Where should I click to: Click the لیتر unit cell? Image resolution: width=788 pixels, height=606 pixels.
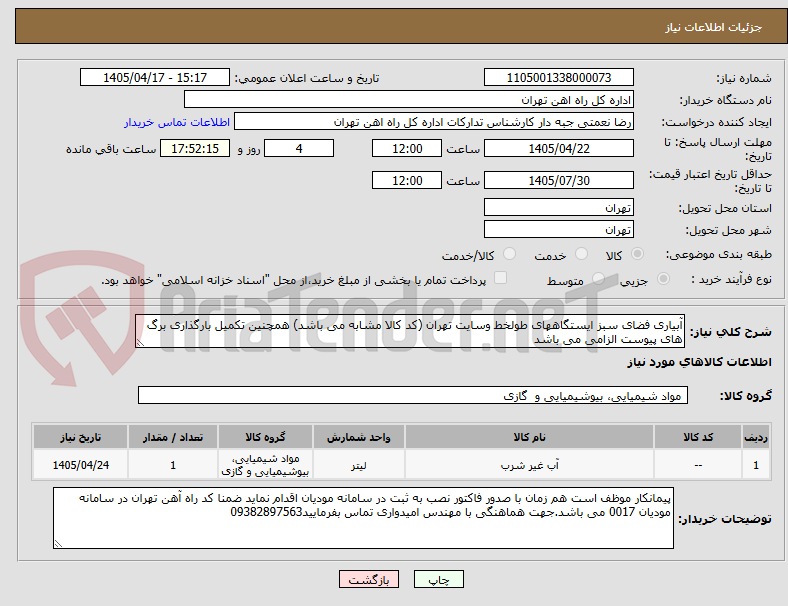pos(359,465)
